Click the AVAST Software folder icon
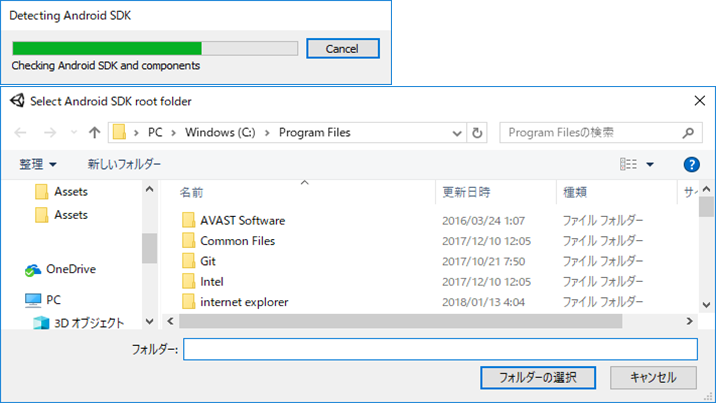716x403 pixels. point(188,220)
